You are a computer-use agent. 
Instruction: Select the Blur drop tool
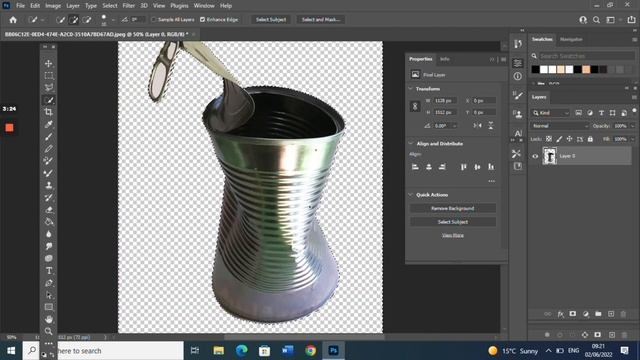pyautogui.click(x=49, y=234)
